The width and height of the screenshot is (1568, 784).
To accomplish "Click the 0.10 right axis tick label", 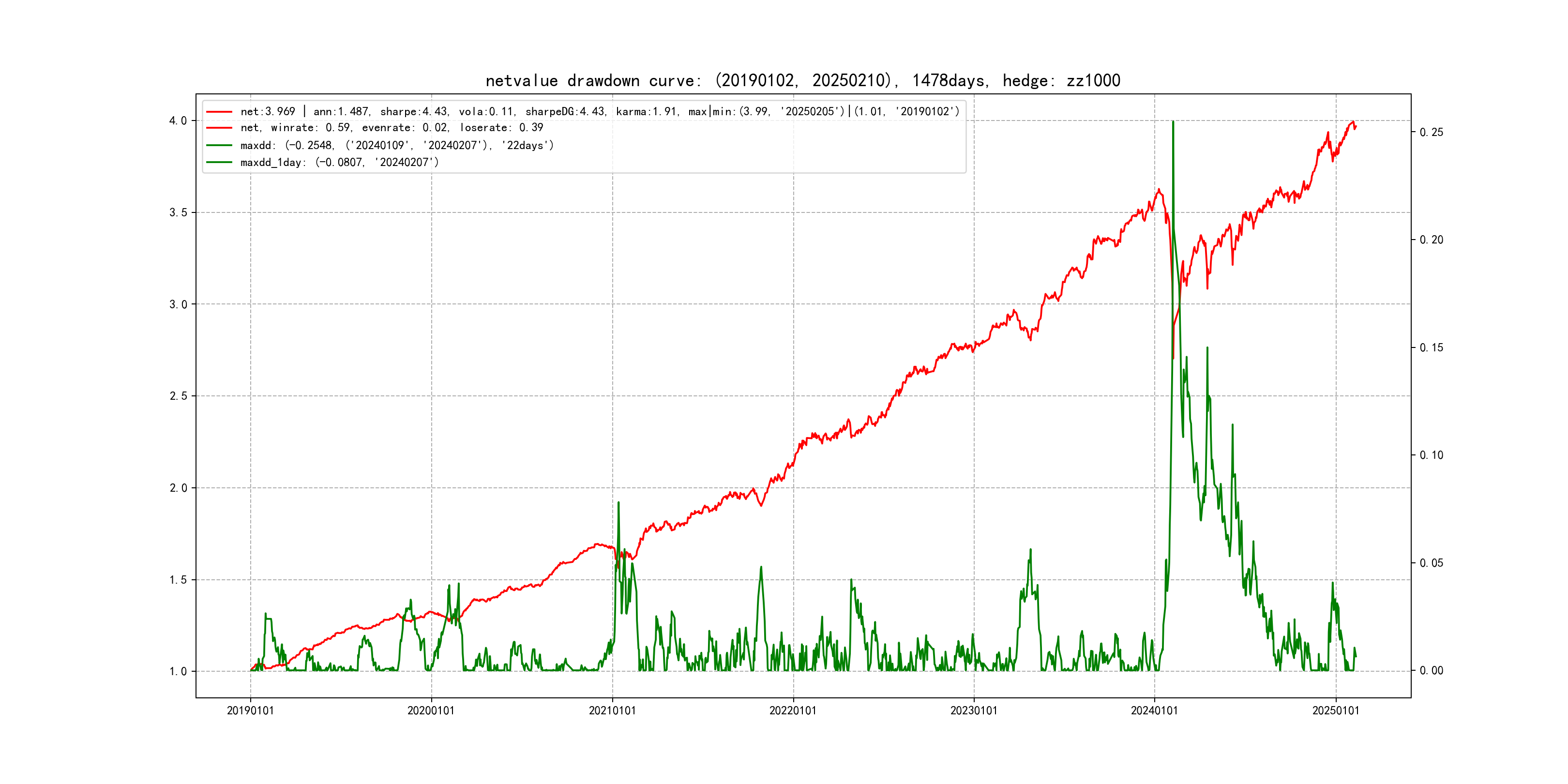I will (x=1431, y=455).
